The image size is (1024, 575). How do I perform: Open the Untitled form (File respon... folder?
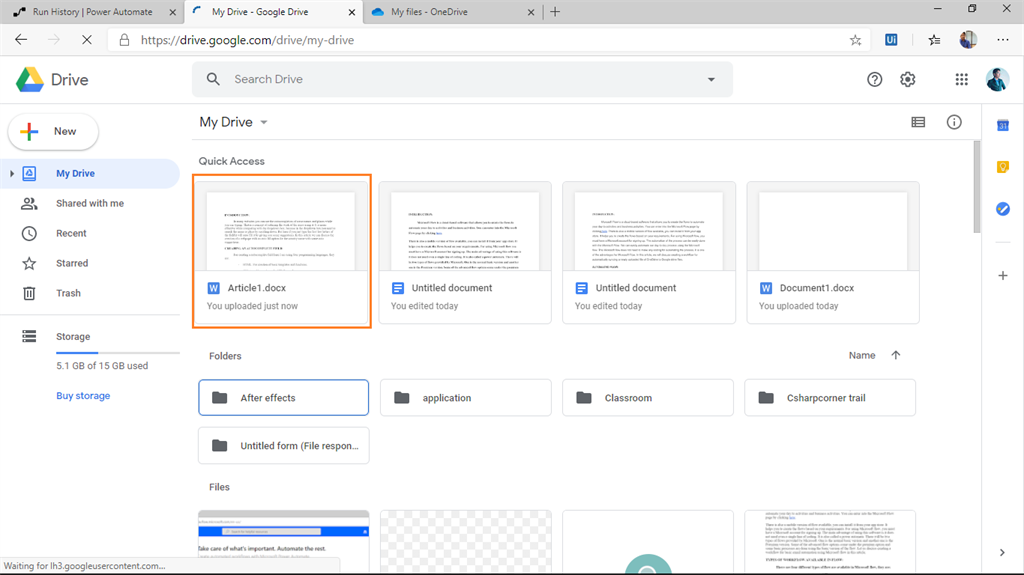(283, 446)
